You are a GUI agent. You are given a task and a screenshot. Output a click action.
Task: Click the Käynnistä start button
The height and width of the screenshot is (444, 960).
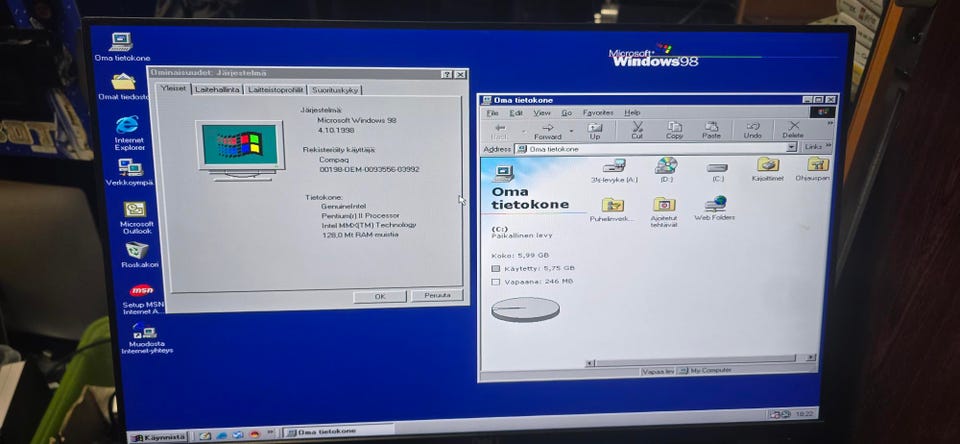[157, 437]
